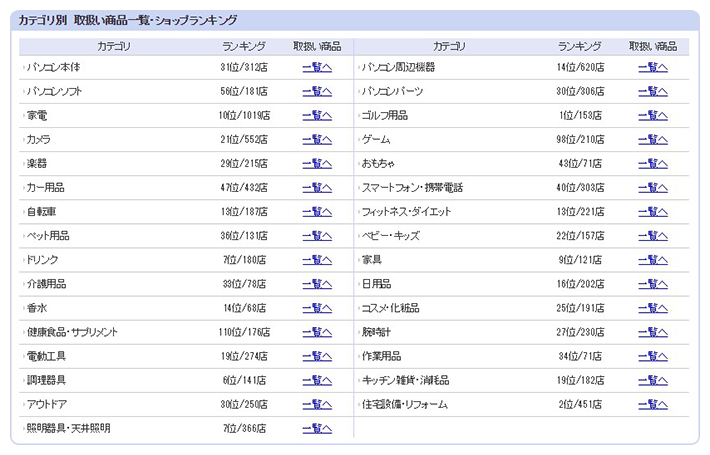Click ranking value 1位/153店

pyautogui.click(x=580, y=115)
